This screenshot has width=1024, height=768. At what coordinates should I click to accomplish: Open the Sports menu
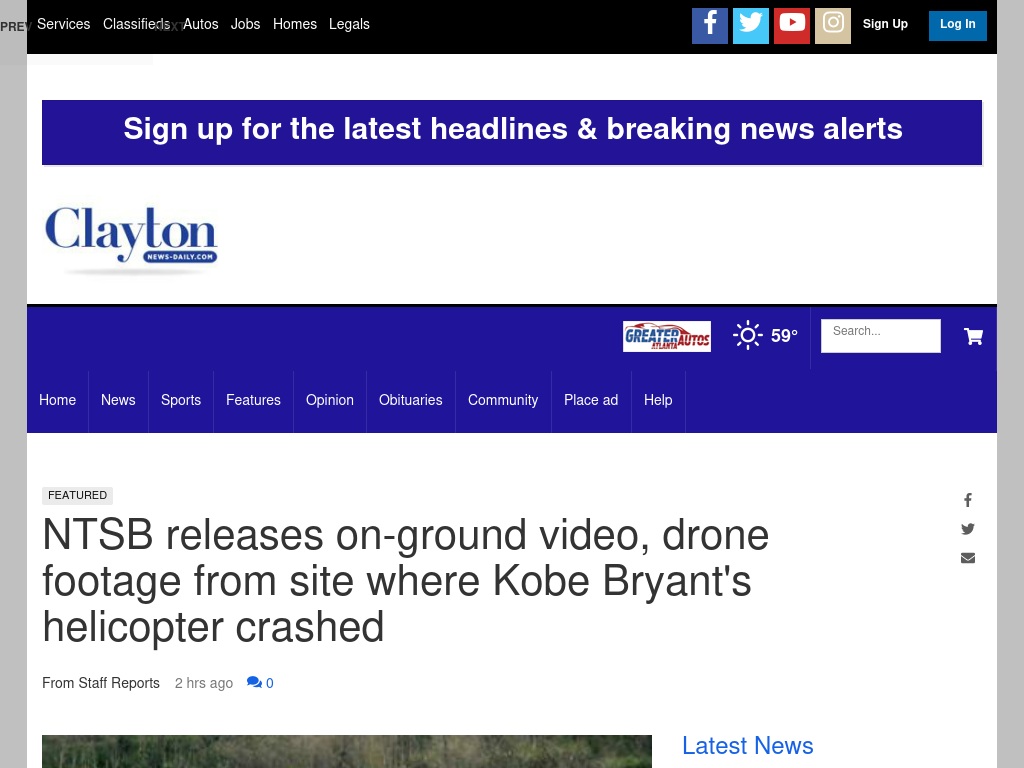[x=181, y=400]
